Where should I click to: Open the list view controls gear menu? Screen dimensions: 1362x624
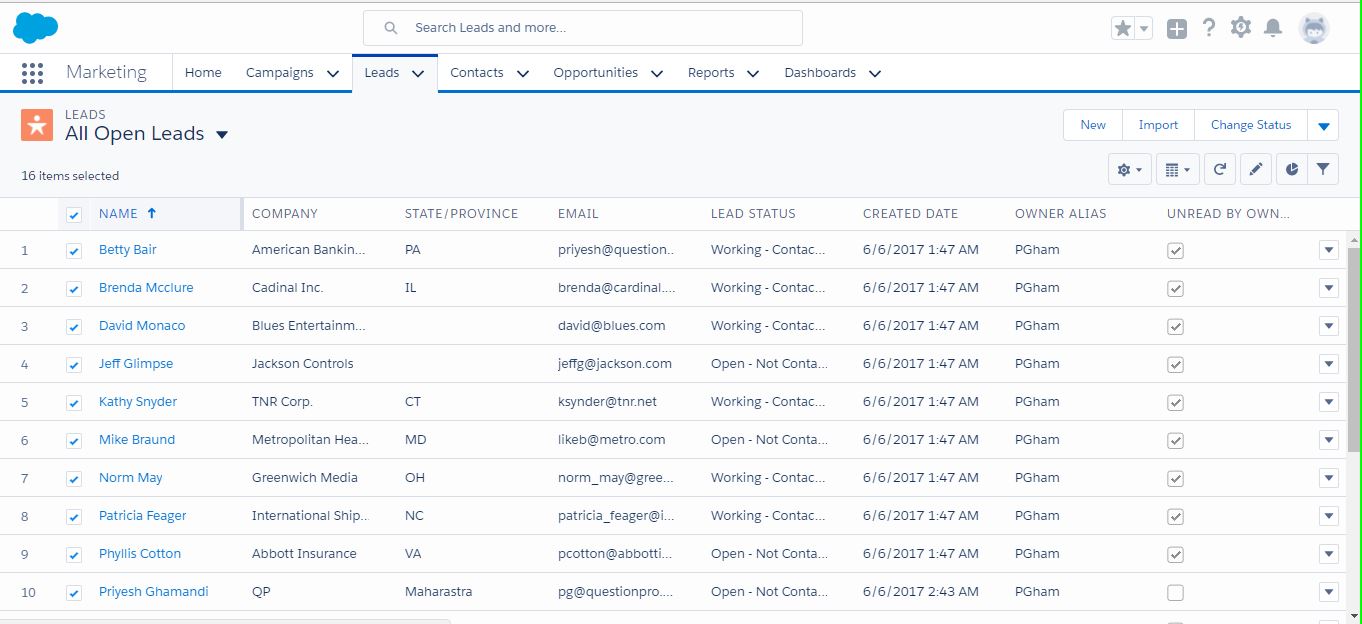[1130, 170]
